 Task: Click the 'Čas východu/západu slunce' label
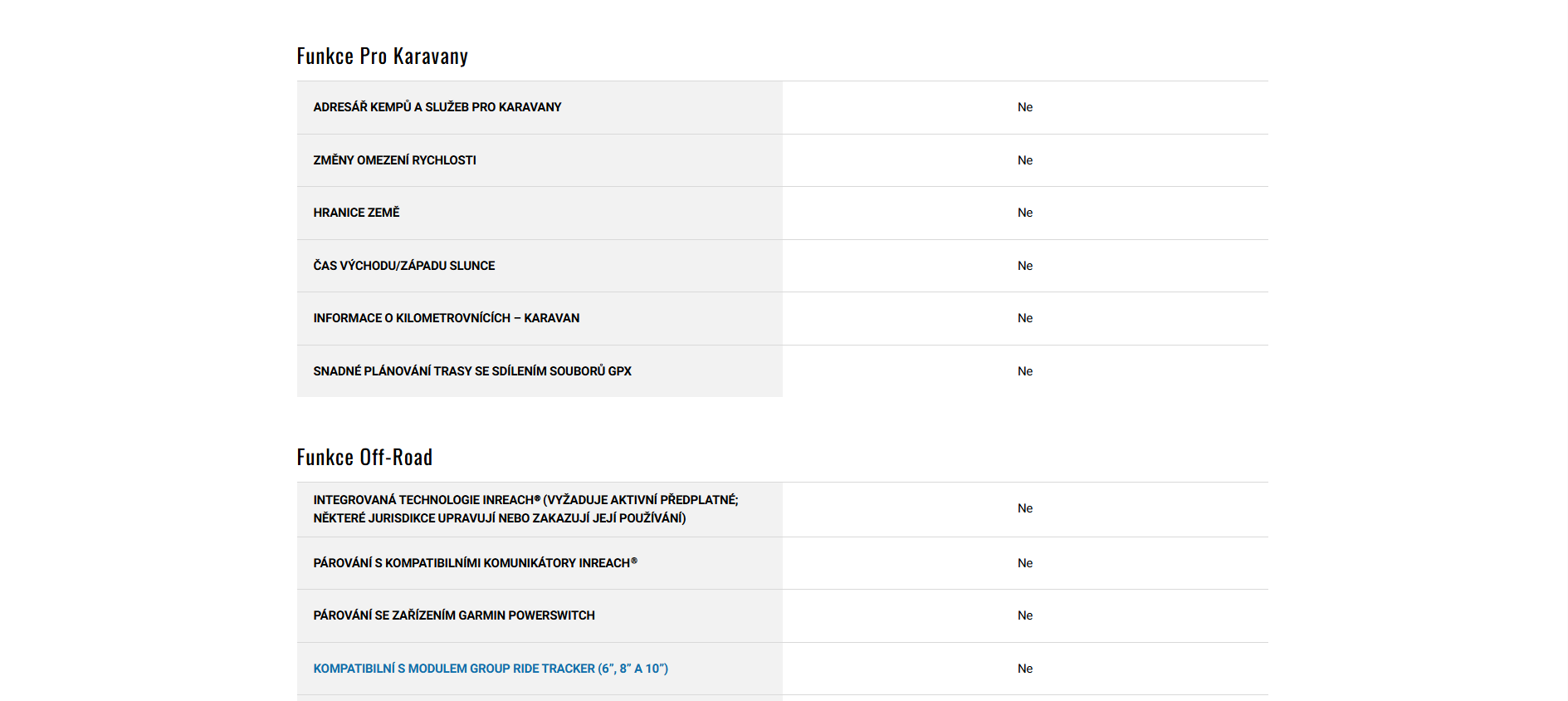click(x=403, y=266)
